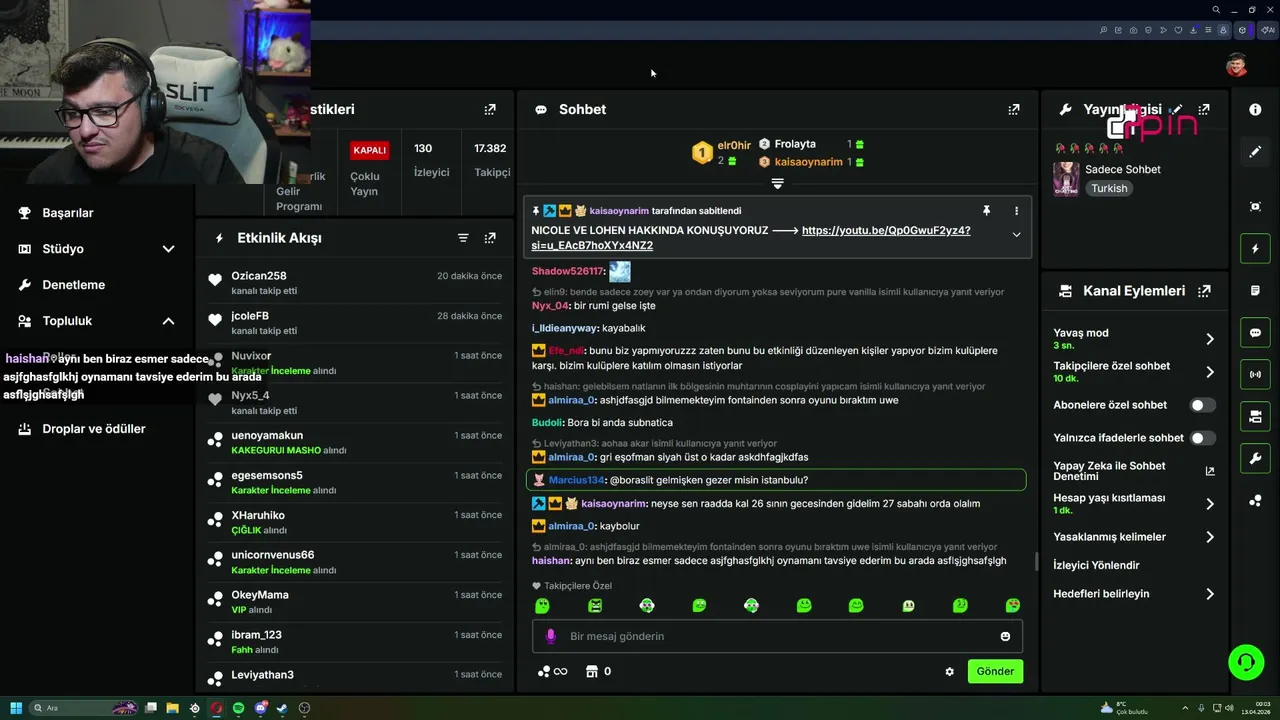Click Marcius134 username in chat

pyautogui.click(x=577, y=480)
